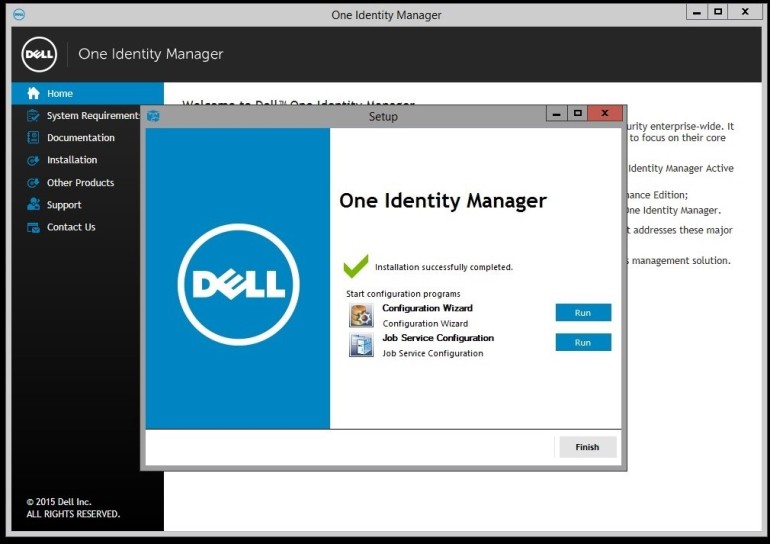Click the large Dell logo in Setup dialog
770x544 pixels.
click(239, 284)
